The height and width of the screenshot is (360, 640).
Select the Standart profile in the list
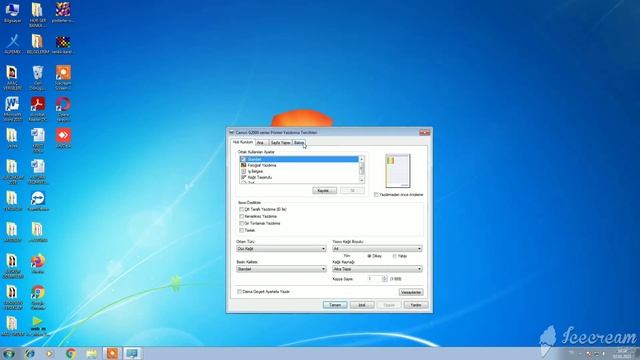tap(299, 159)
